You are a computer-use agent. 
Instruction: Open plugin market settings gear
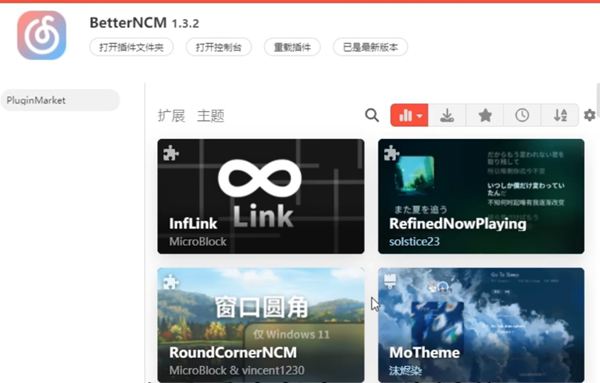click(590, 115)
